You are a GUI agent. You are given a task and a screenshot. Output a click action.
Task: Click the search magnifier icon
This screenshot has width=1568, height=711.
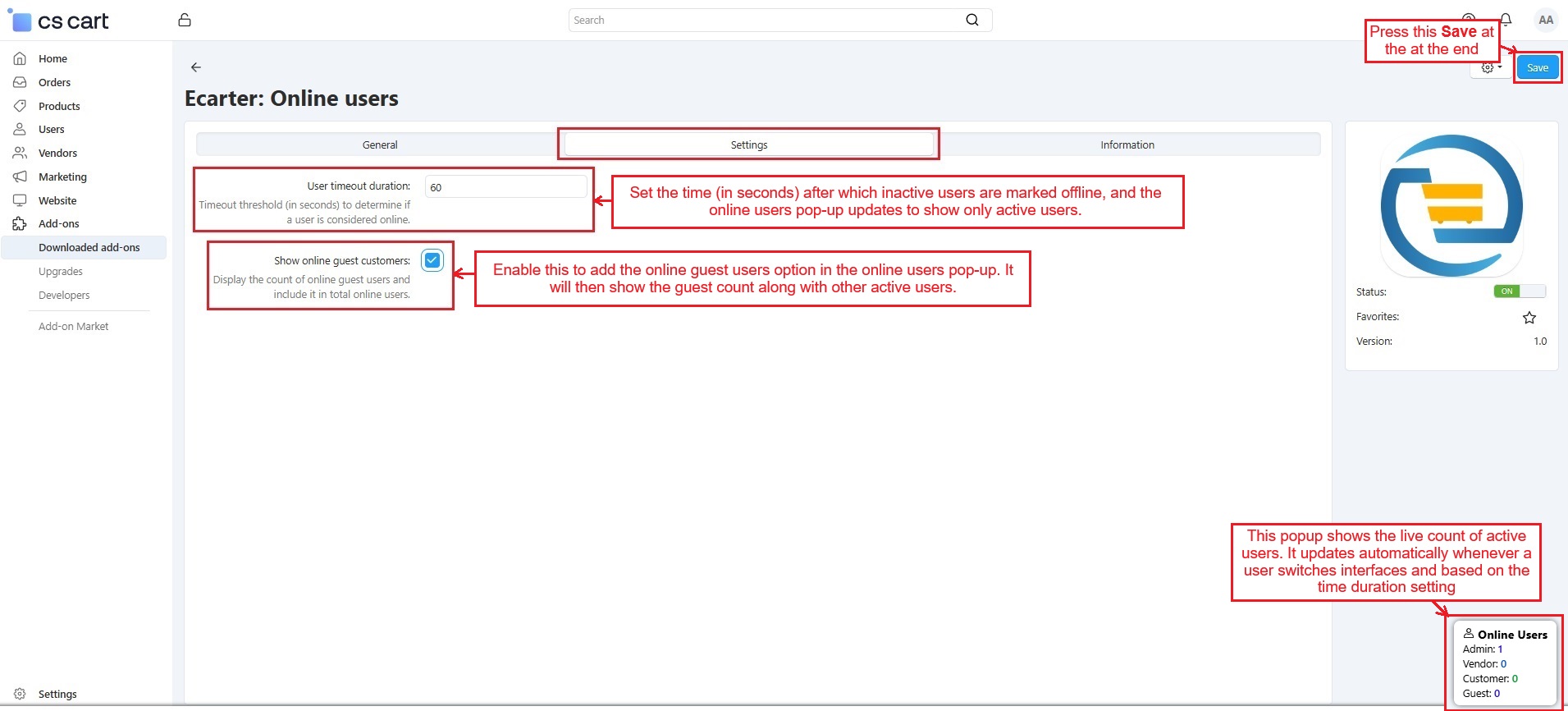971,20
